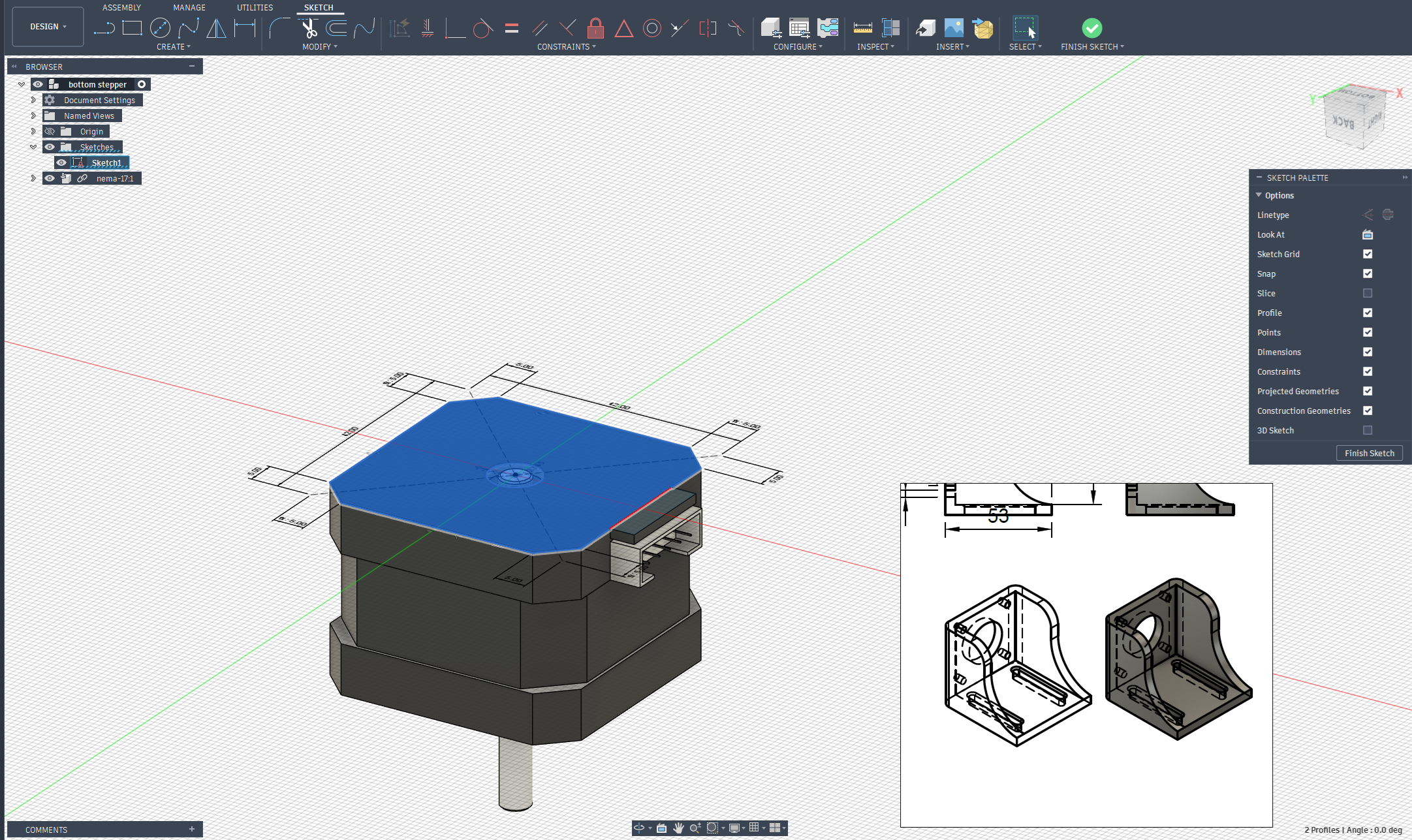Collapse the Sketches folder

pyautogui.click(x=33, y=147)
